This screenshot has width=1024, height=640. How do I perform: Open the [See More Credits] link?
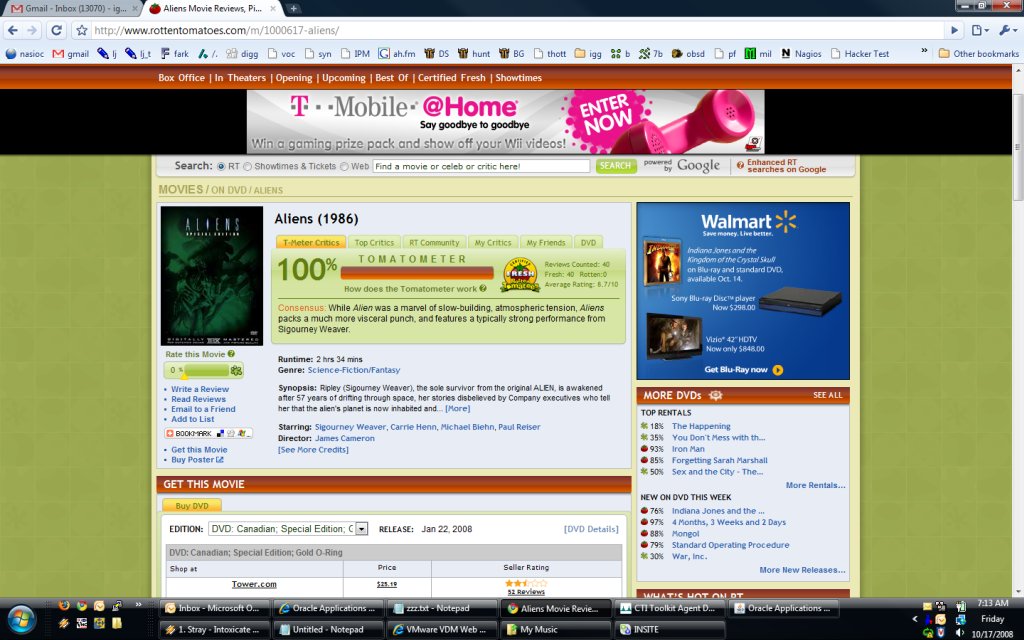pos(313,450)
